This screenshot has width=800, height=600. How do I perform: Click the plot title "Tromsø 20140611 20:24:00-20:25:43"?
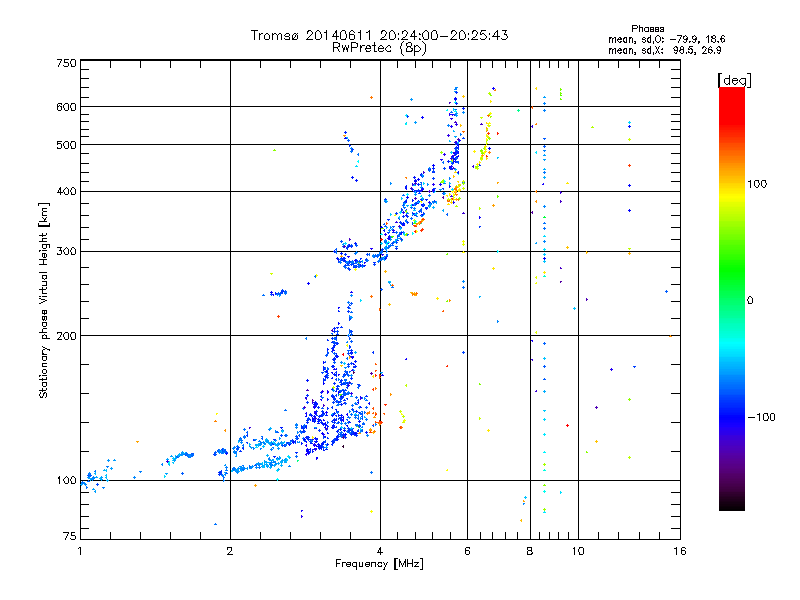[x=379, y=35]
